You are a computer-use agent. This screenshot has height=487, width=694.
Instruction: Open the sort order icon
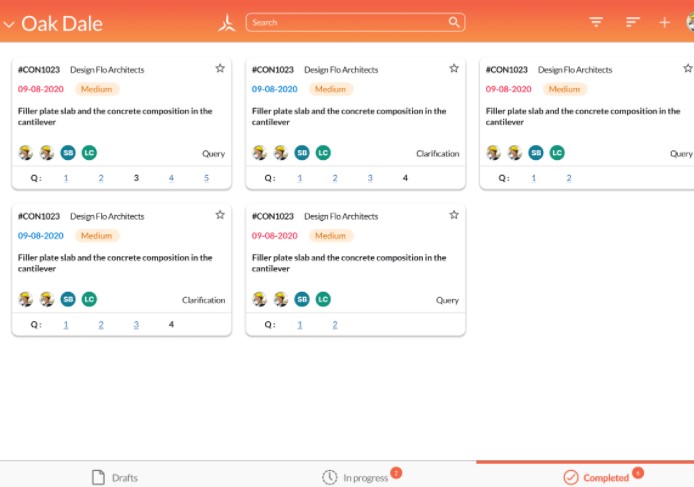632,22
